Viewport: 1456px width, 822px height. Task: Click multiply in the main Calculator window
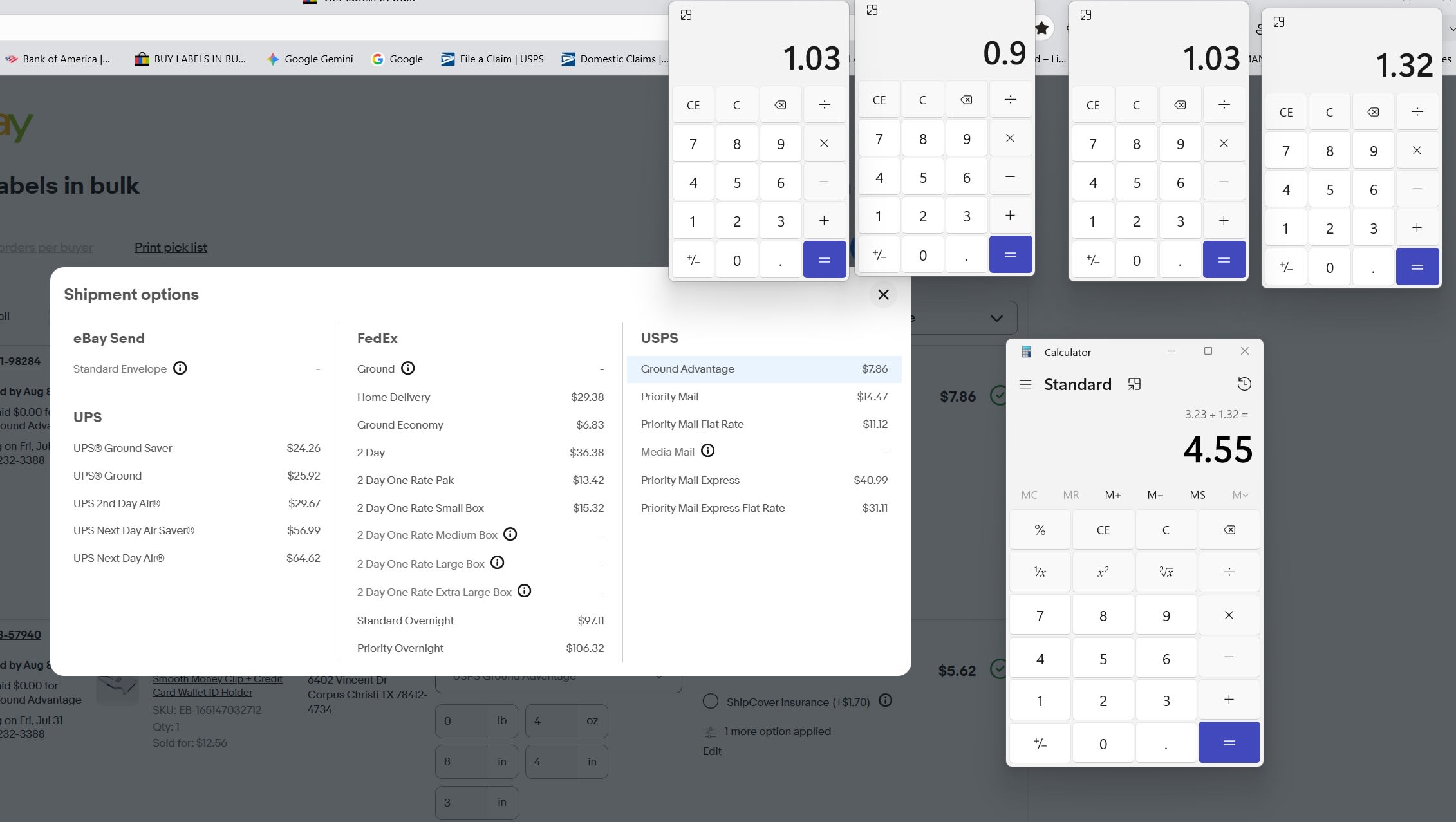click(x=1229, y=615)
